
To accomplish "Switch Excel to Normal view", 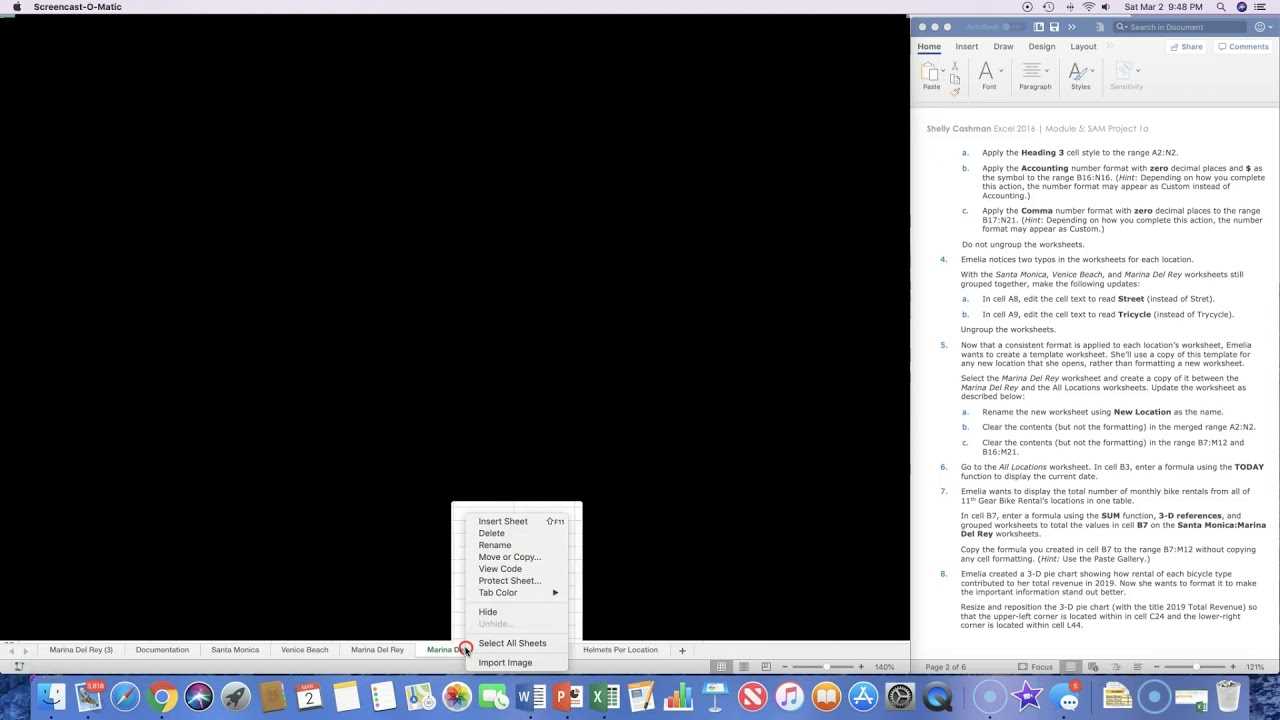I will tap(721, 667).
